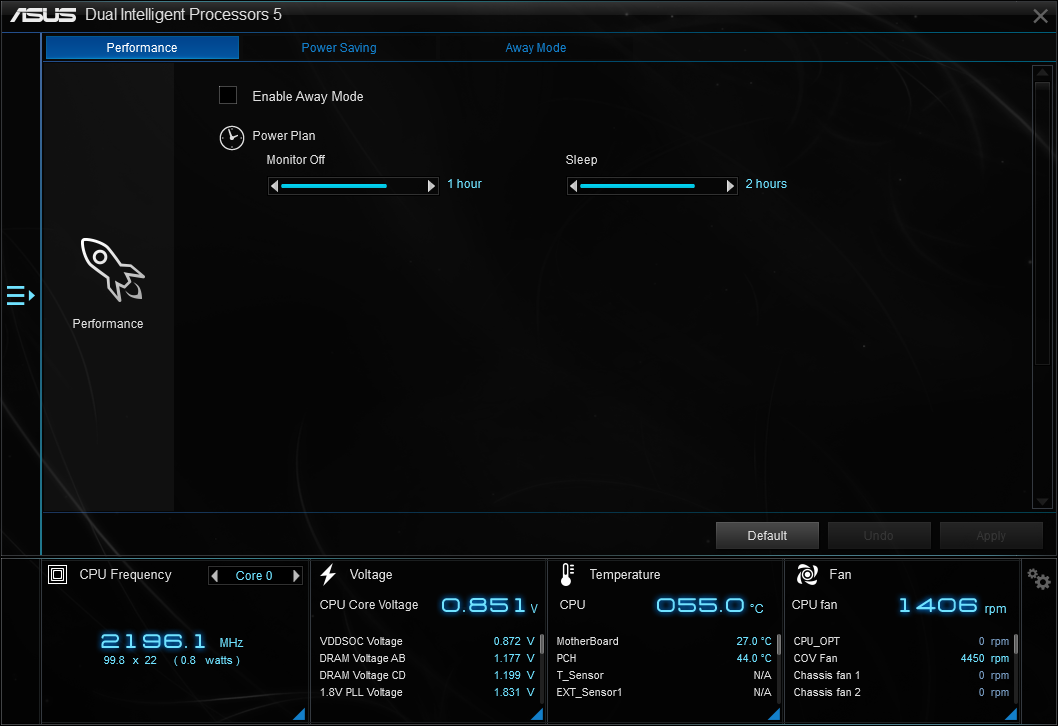The height and width of the screenshot is (726, 1058).
Task: Click the CPU Frequency chip icon
Action: (57, 574)
